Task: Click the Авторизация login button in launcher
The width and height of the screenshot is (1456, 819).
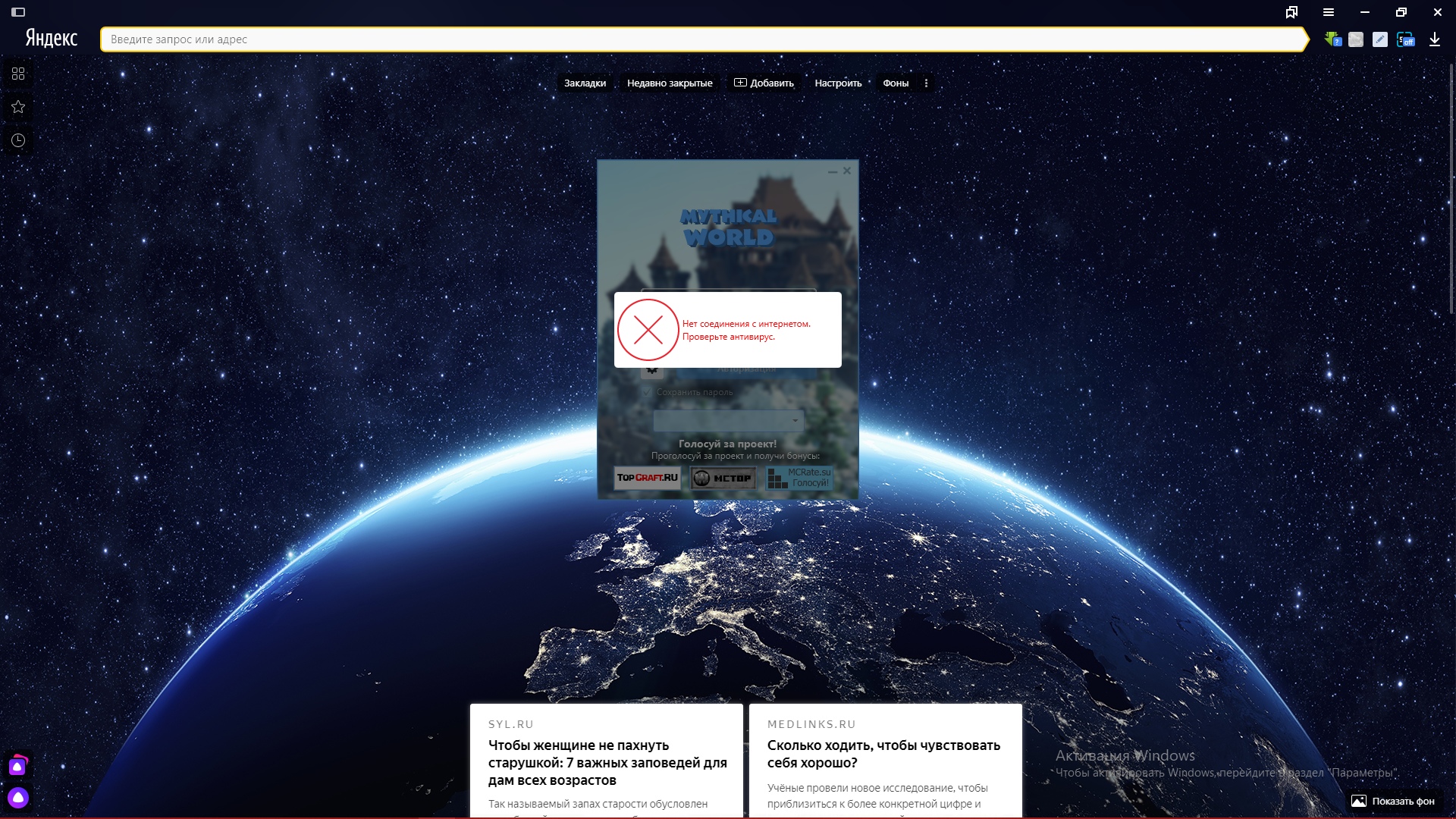Action: (746, 370)
